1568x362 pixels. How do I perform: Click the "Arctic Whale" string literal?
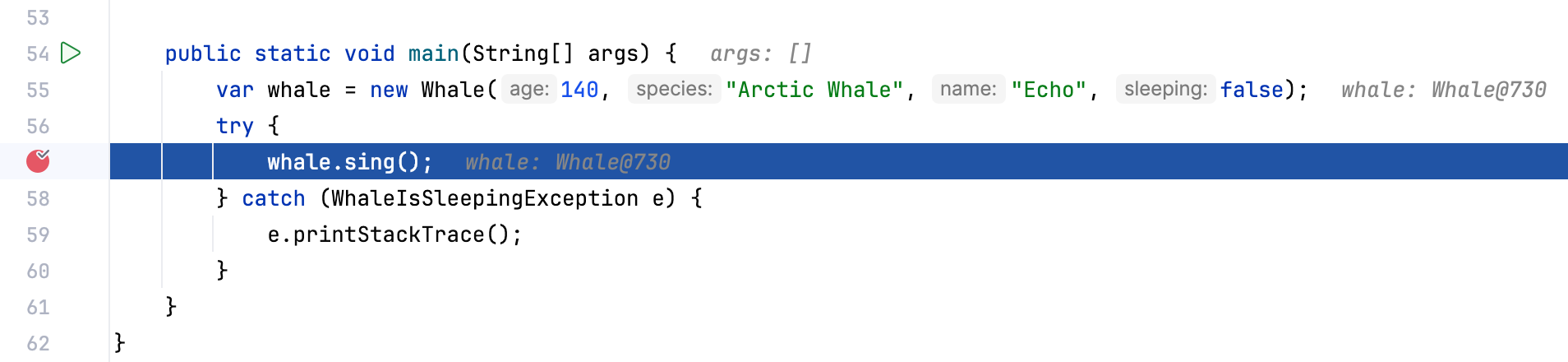[x=814, y=90]
